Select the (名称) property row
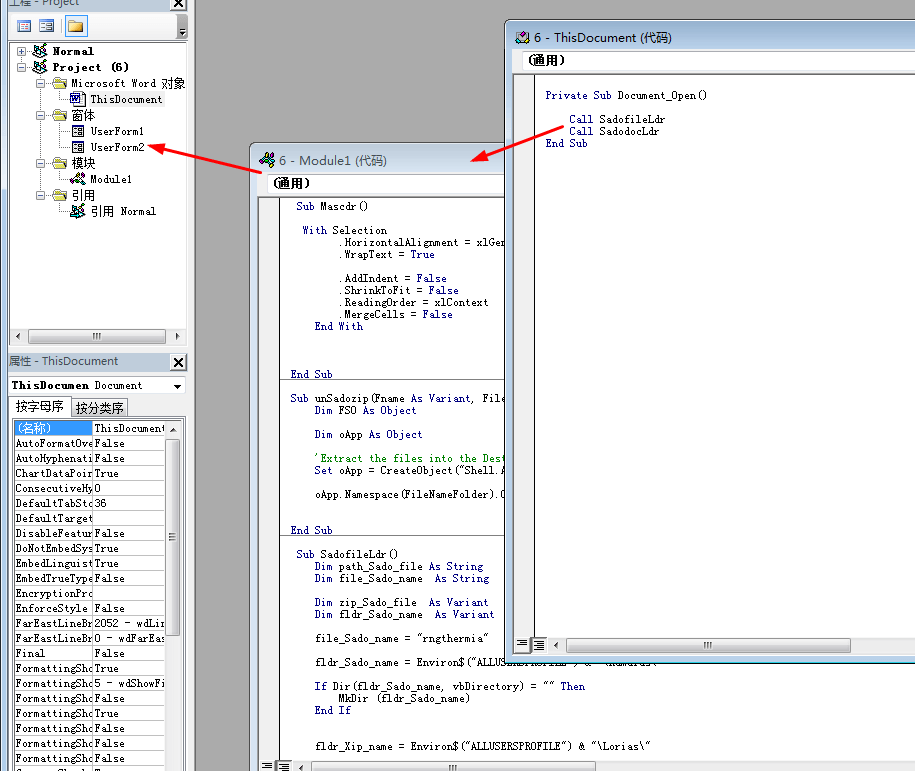The height and width of the screenshot is (771, 915). click(89, 428)
